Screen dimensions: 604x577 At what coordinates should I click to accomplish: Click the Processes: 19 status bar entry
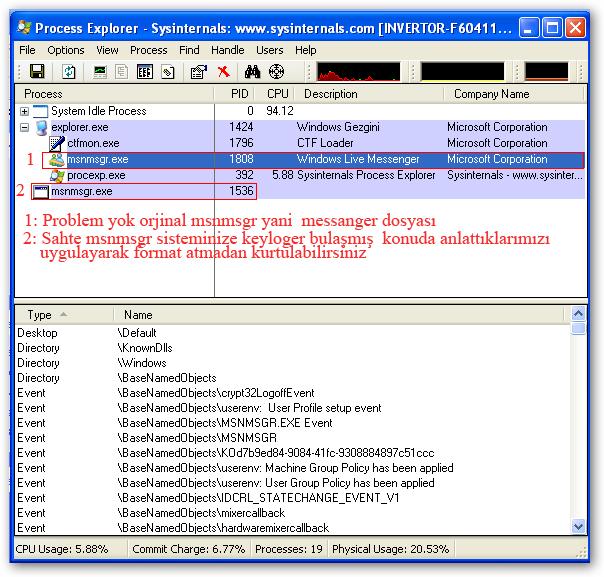click(x=289, y=549)
